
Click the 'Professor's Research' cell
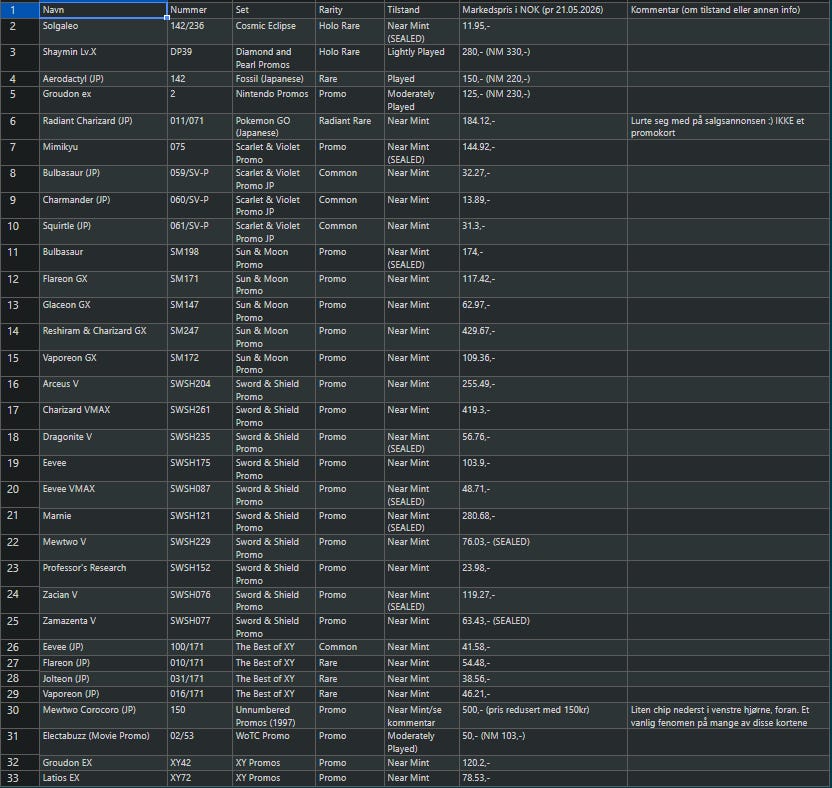click(x=103, y=574)
